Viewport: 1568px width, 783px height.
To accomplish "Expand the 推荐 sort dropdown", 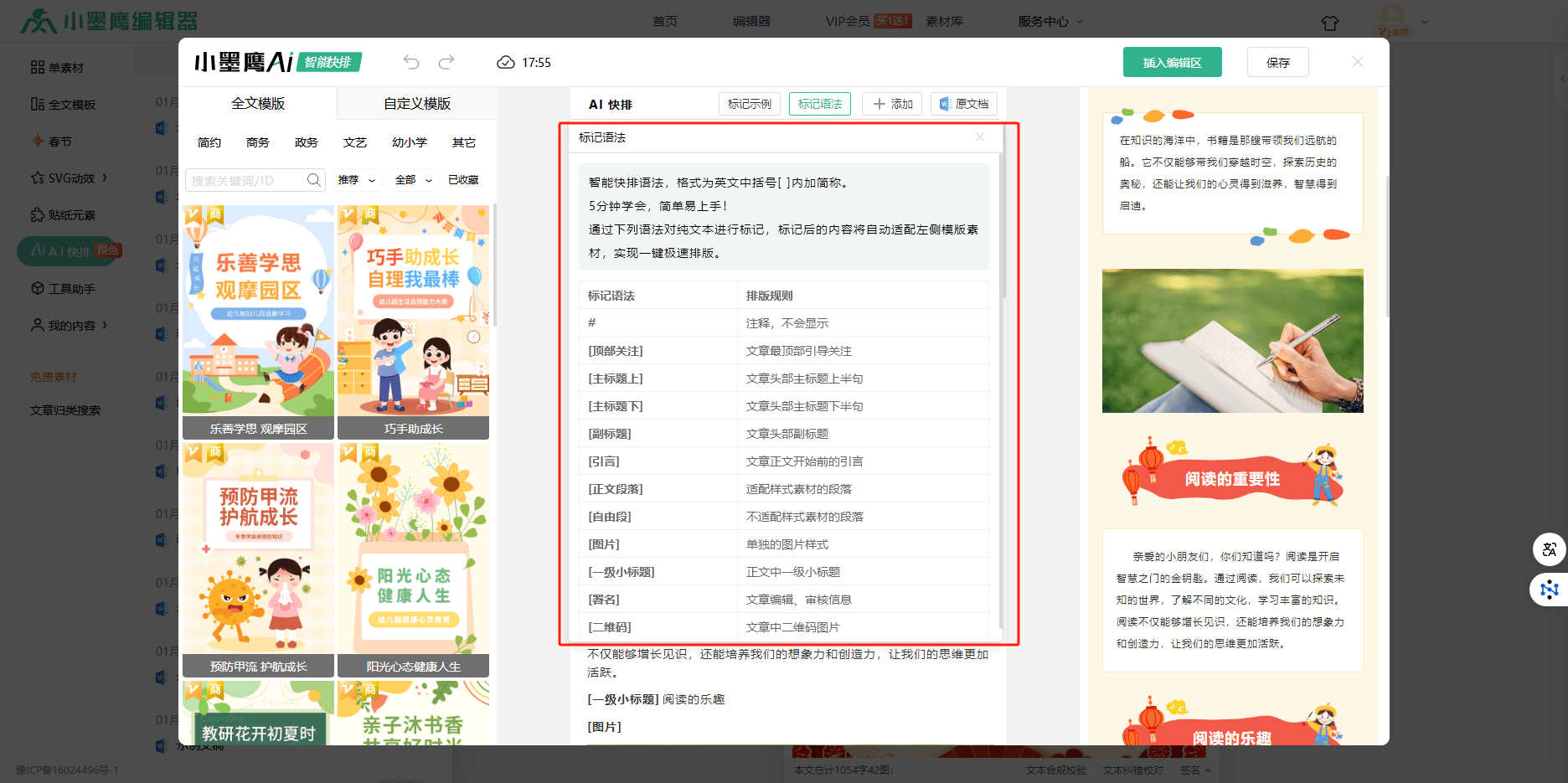I will (x=358, y=180).
